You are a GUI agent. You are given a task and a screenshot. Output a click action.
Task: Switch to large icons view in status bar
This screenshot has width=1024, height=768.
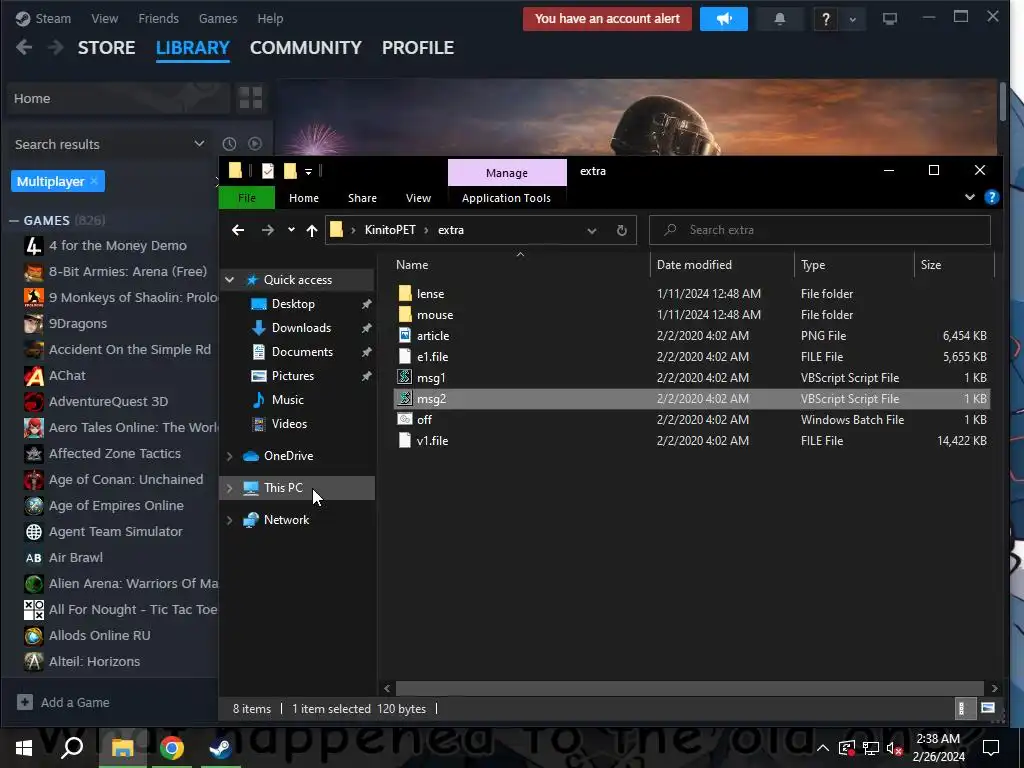(x=987, y=708)
